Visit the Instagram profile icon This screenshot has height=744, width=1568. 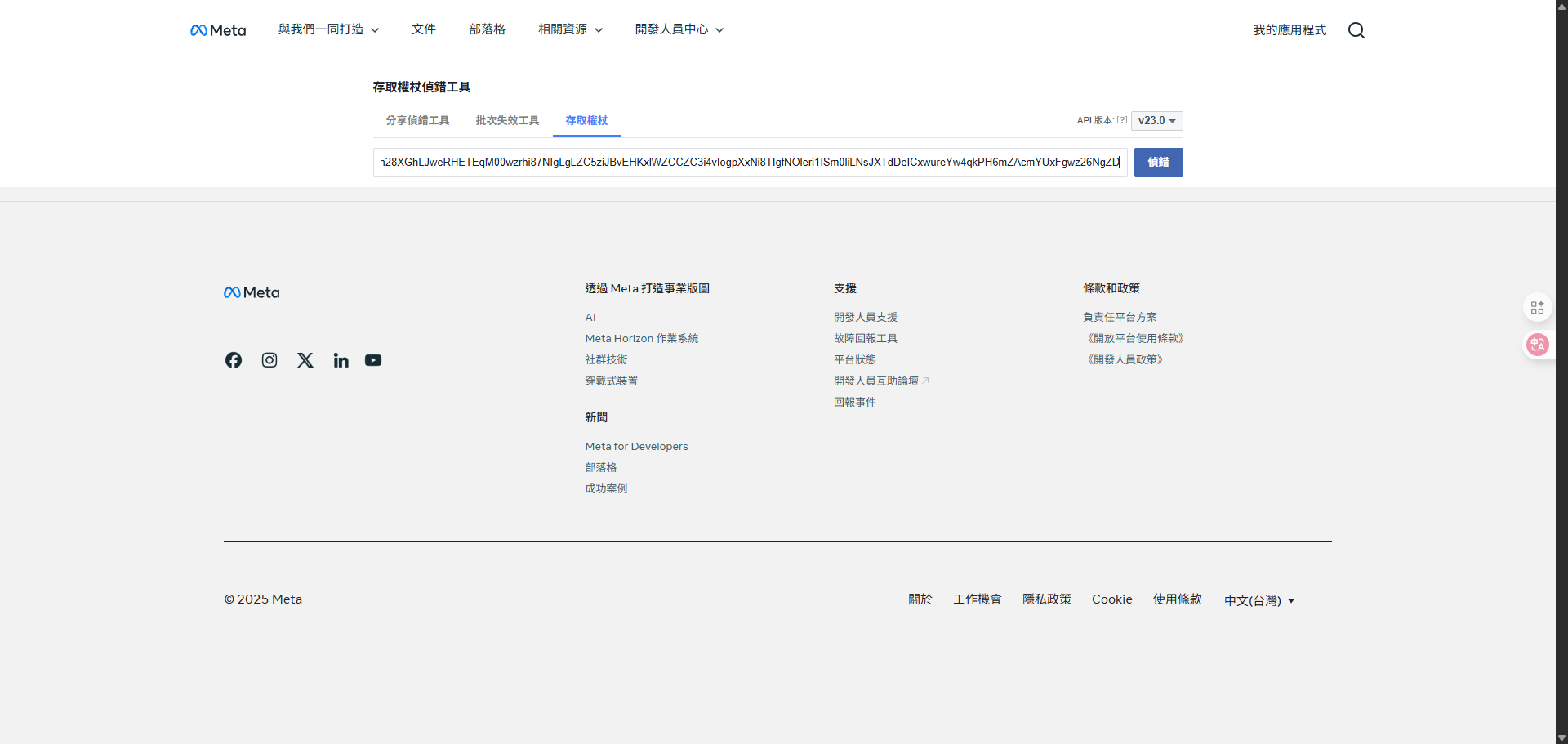269,359
